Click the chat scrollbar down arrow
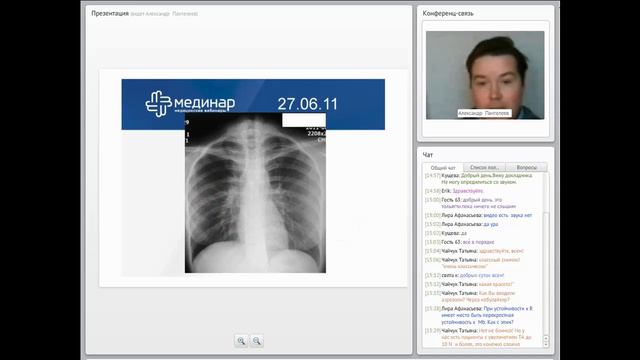 click(546, 344)
